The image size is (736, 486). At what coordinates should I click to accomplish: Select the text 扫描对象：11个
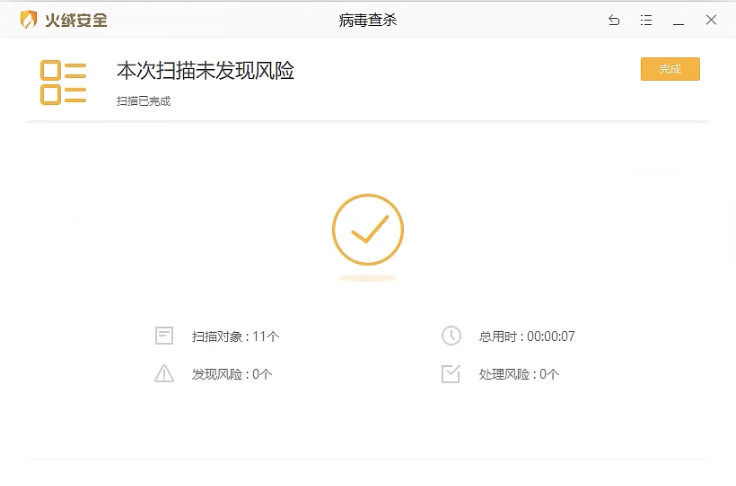click(236, 336)
